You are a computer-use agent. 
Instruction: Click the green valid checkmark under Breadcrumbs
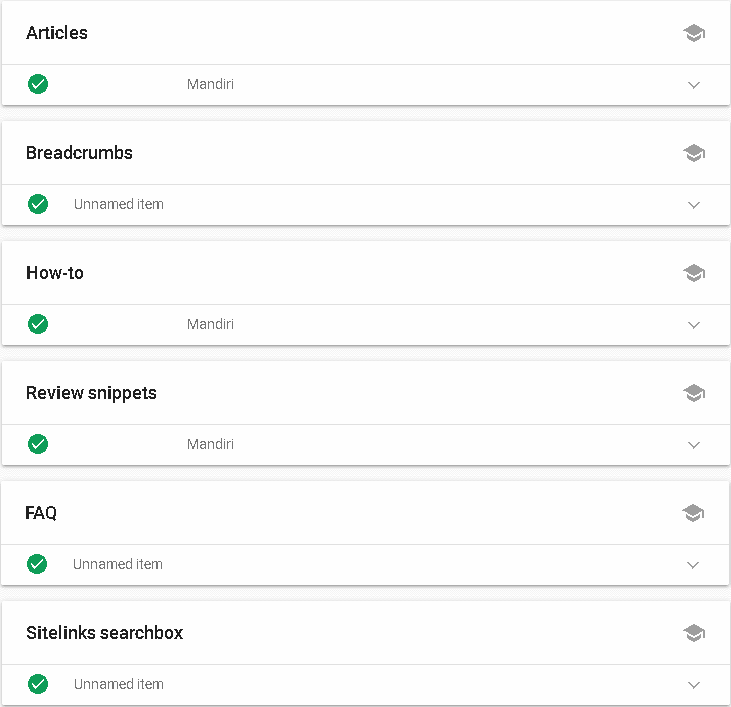38,204
